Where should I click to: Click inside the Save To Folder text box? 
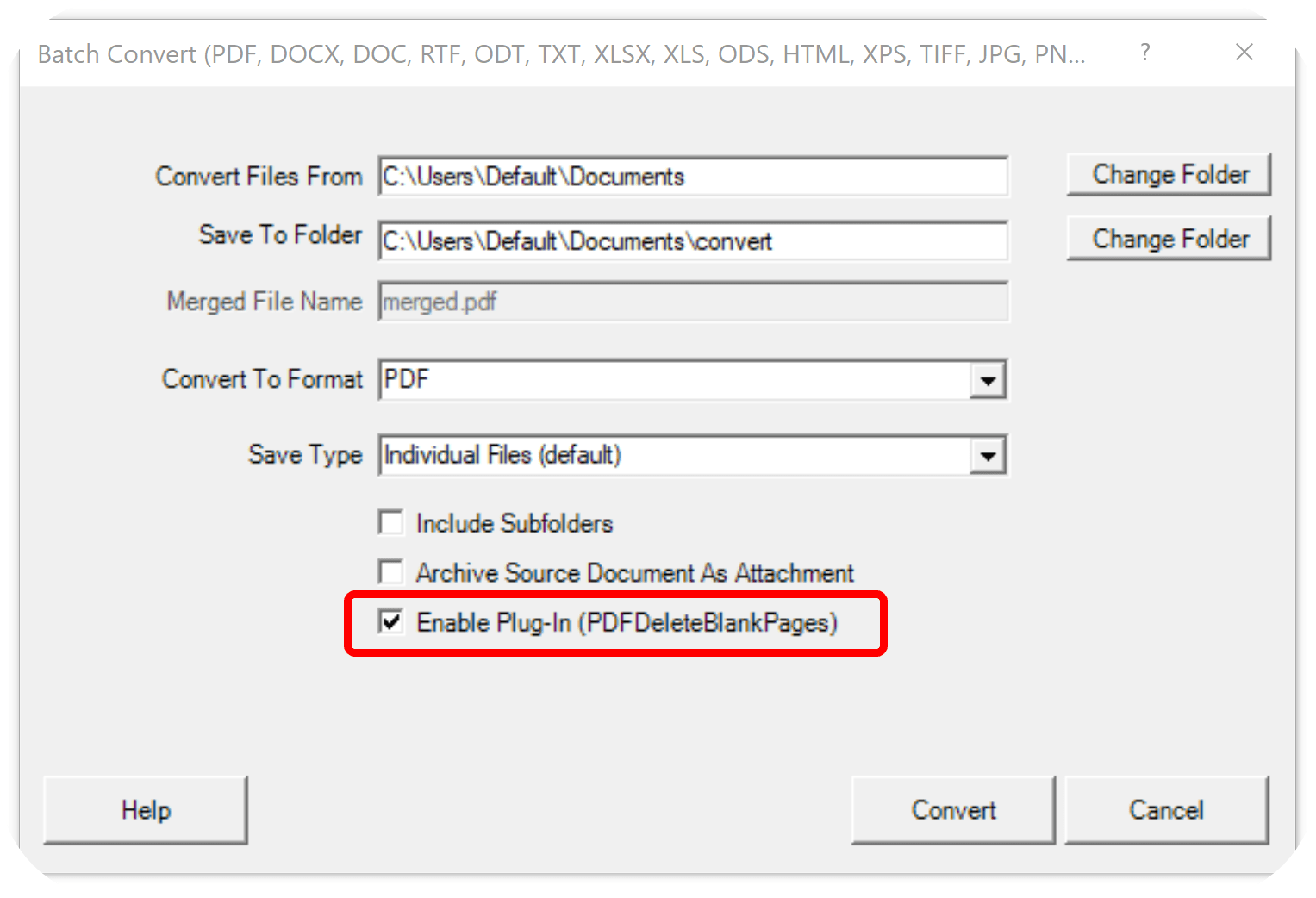coord(689,241)
